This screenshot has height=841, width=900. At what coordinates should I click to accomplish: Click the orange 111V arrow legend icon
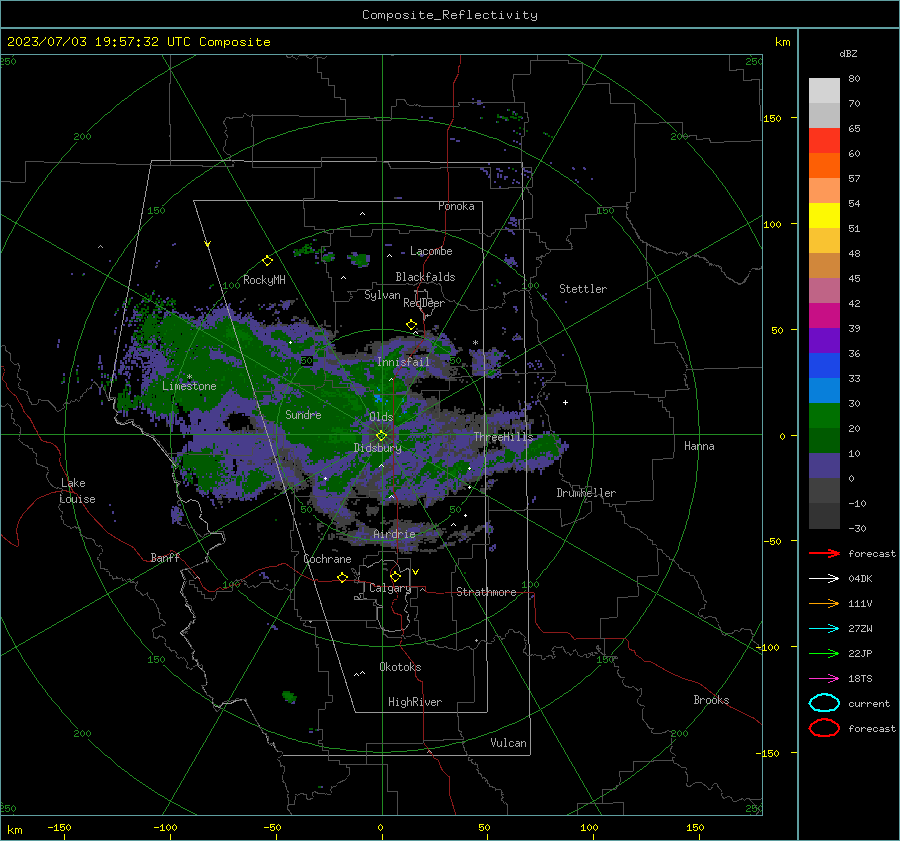pyautogui.click(x=824, y=603)
